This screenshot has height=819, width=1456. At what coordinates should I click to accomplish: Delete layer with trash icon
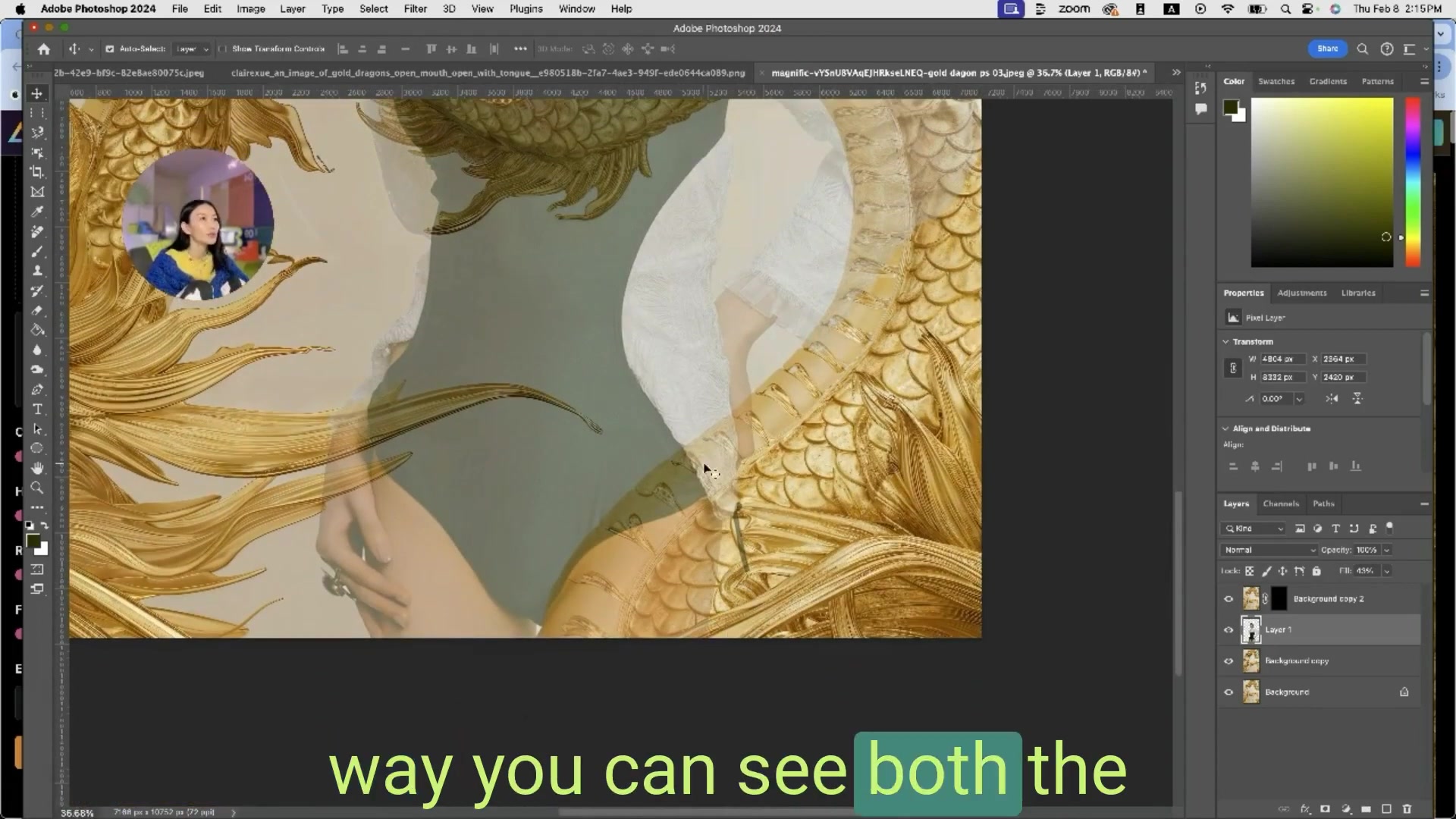tap(1407, 809)
